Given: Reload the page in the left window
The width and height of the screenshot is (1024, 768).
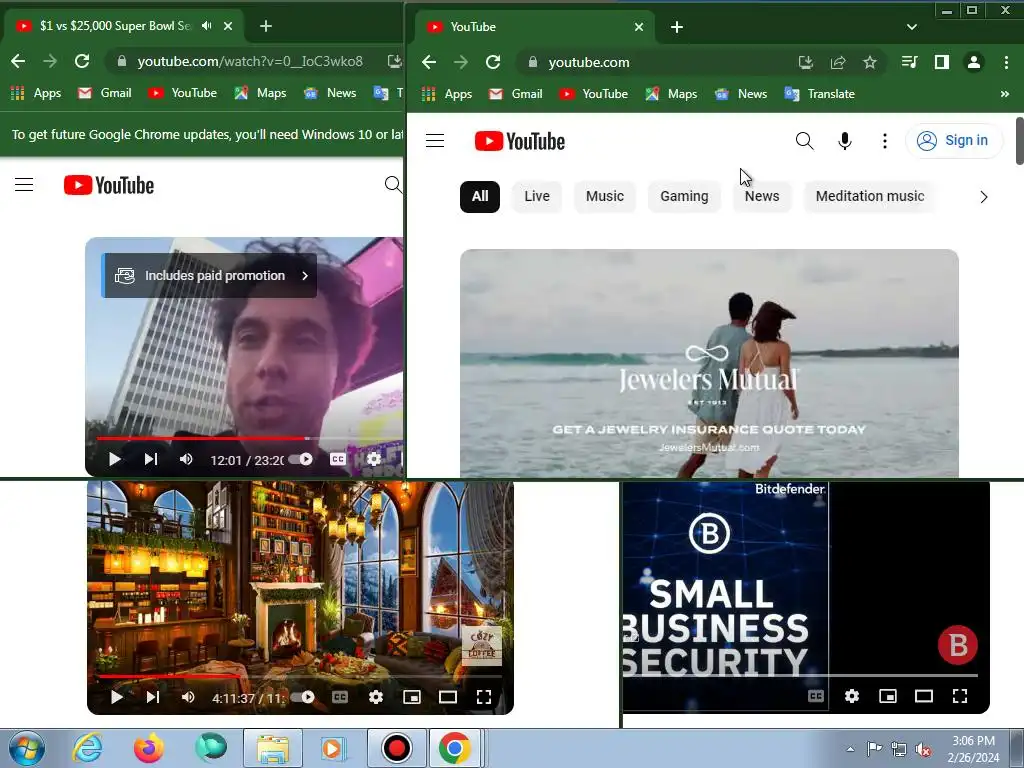Looking at the screenshot, I should pos(82,61).
